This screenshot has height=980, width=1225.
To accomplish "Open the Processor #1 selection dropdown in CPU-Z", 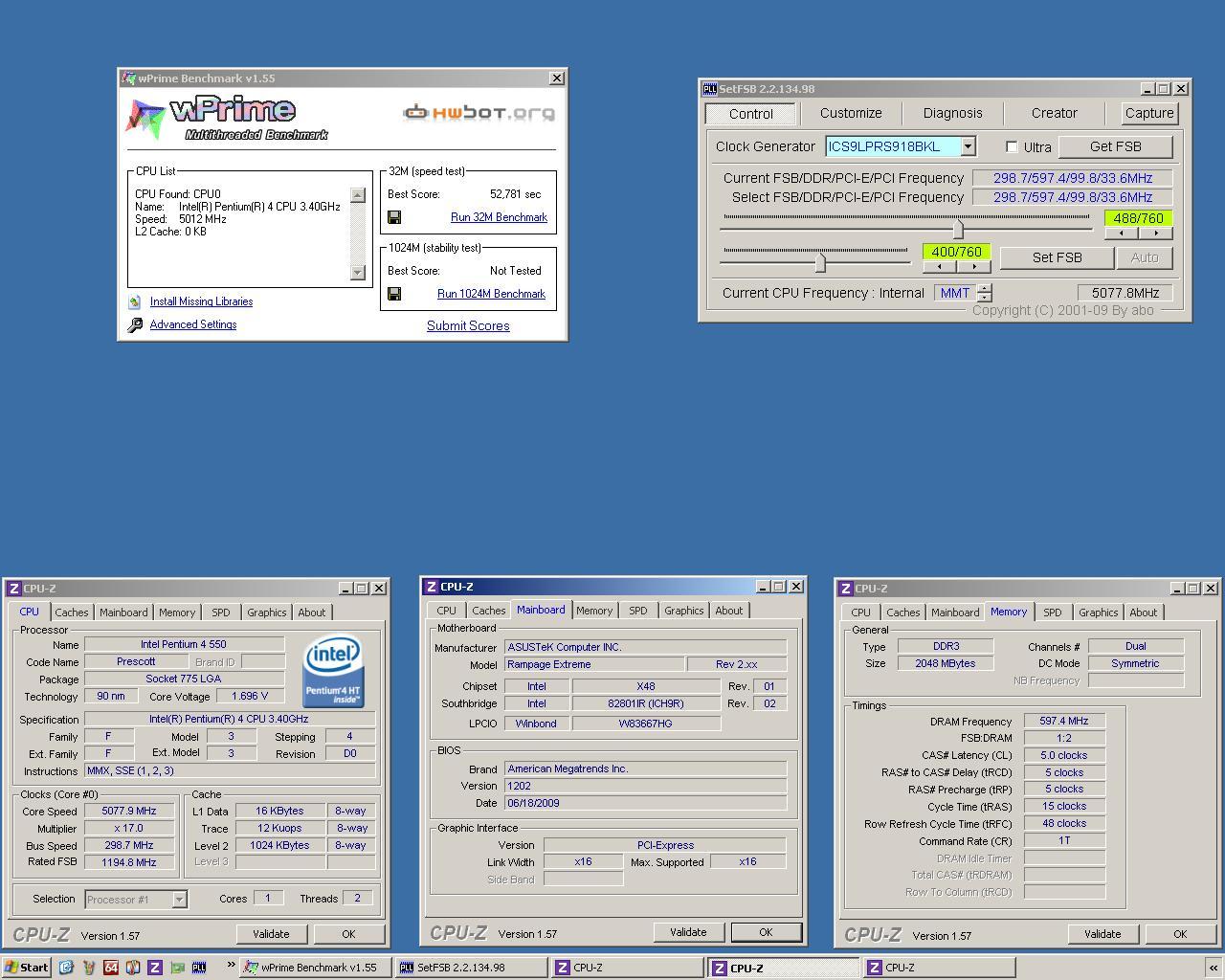I will pyautogui.click(x=178, y=900).
